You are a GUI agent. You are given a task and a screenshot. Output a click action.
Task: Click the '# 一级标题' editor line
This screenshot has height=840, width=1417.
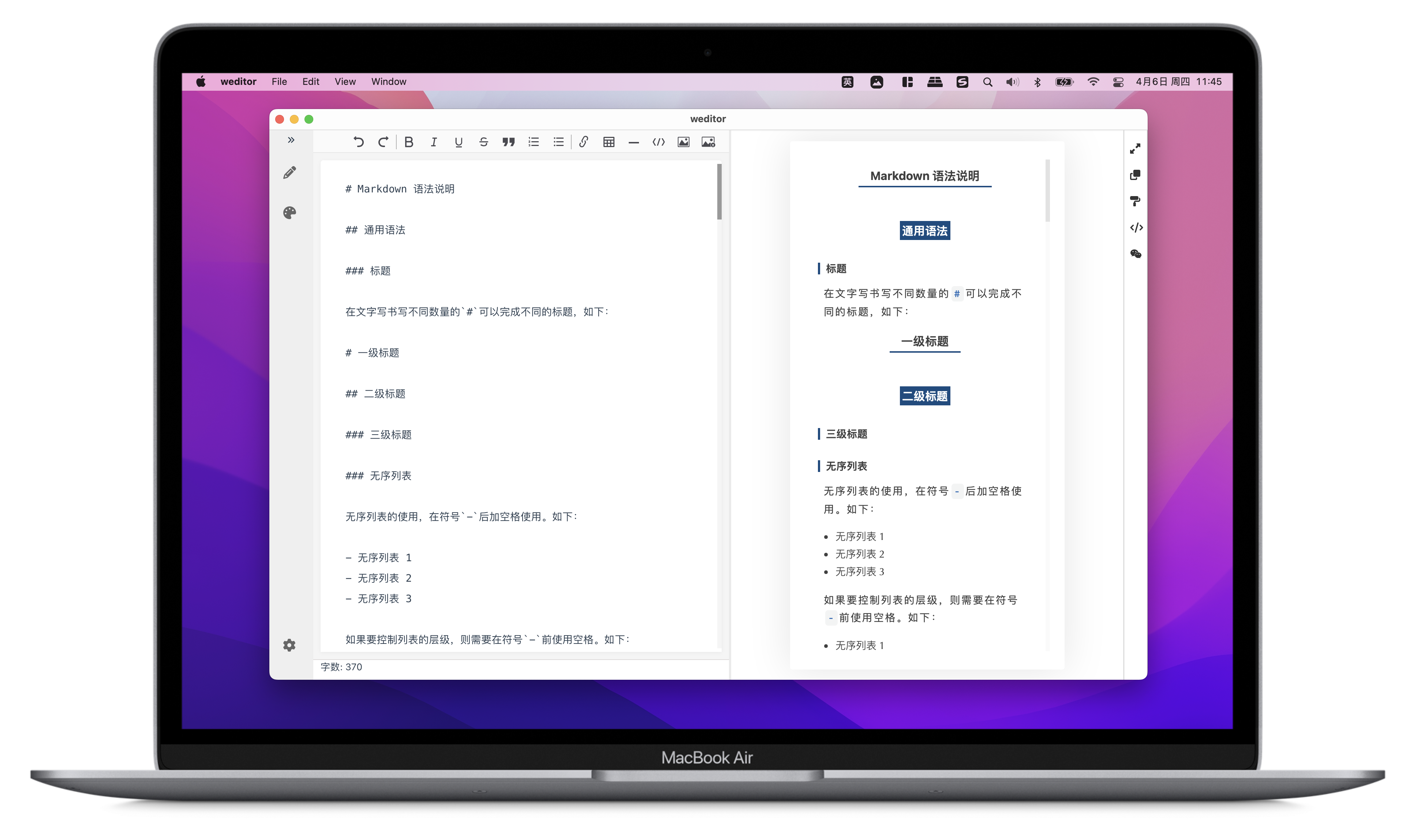(373, 353)
